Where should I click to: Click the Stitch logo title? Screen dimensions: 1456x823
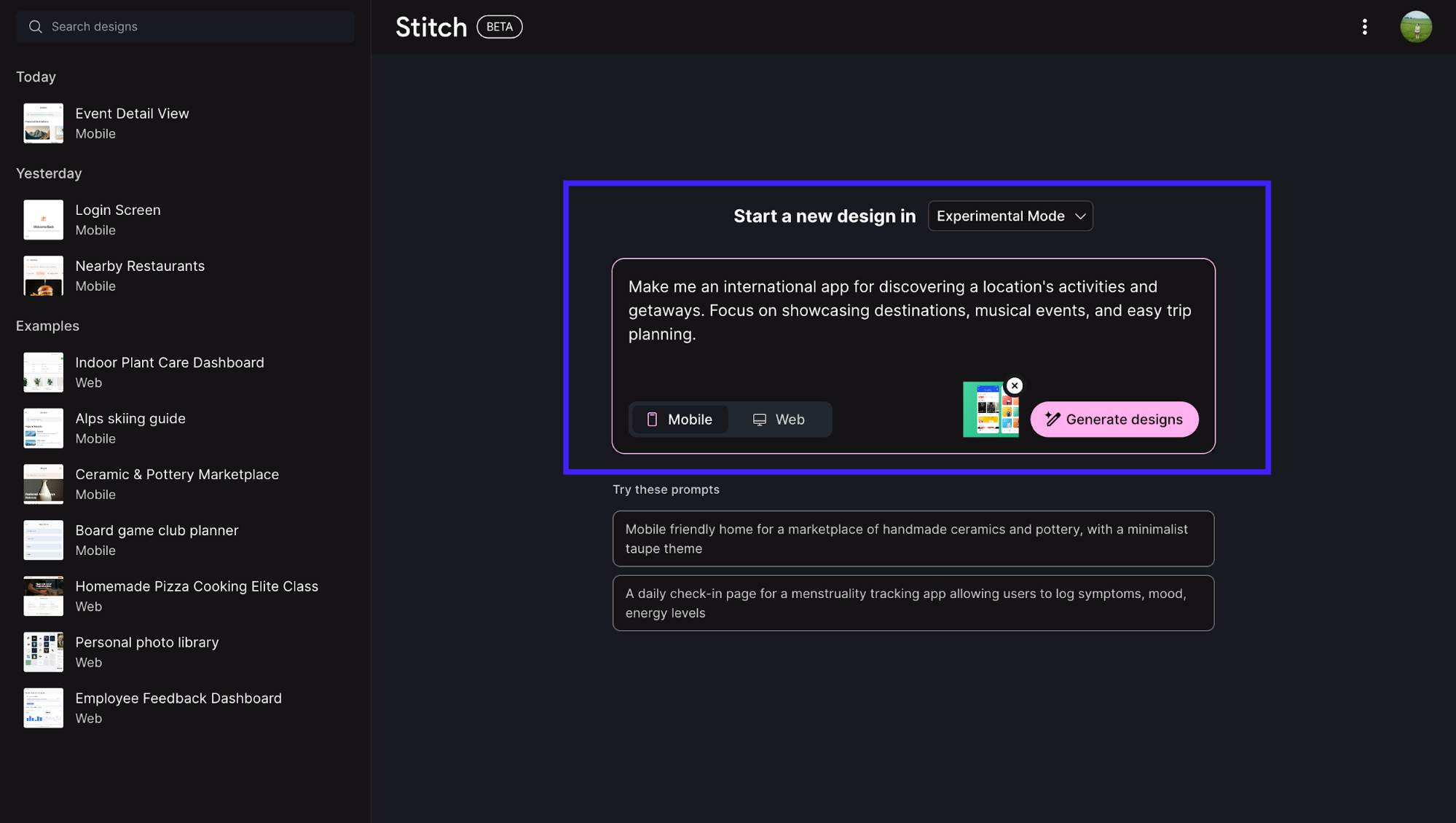pyautogui.click(x=430, y=28)
